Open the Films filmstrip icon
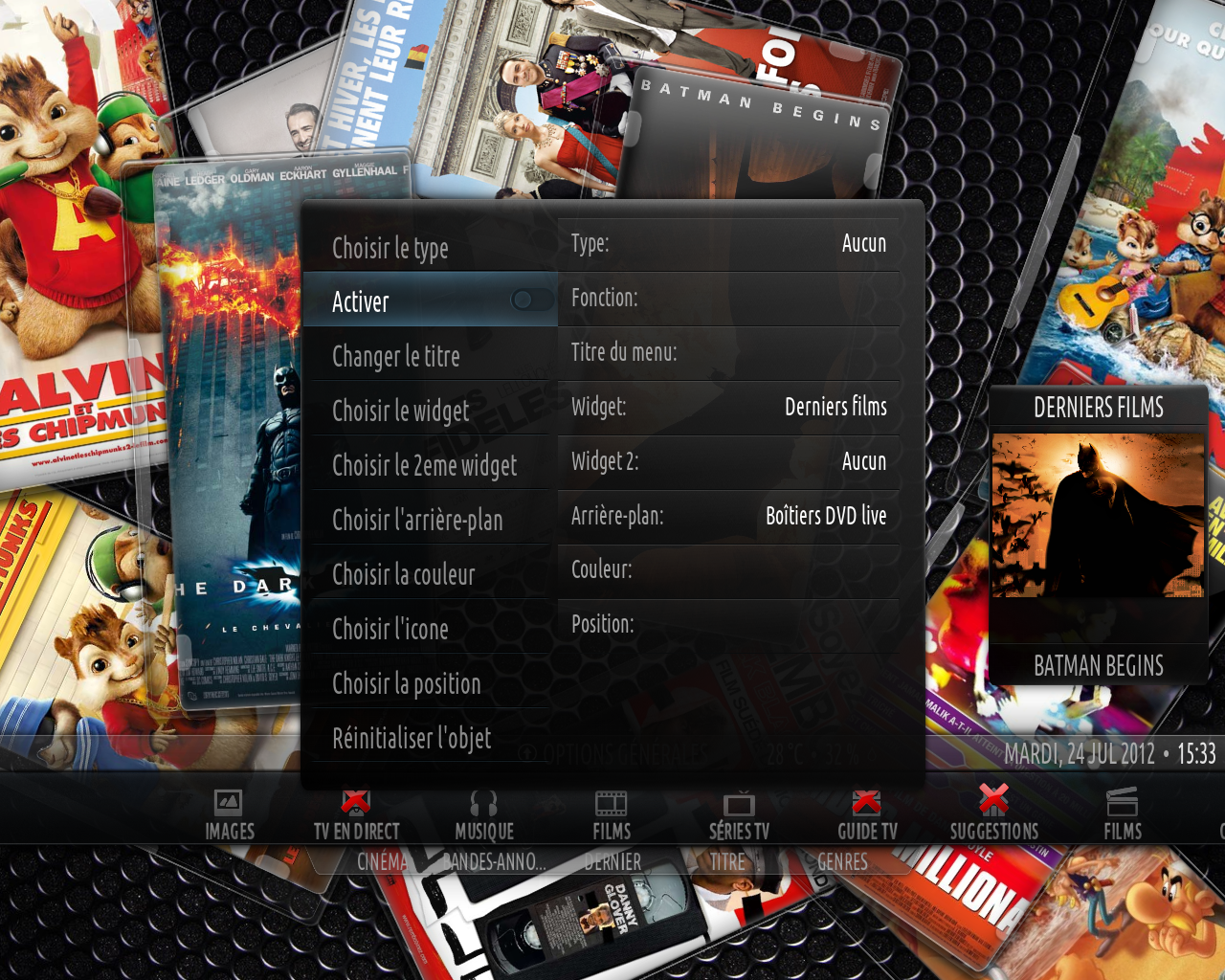This screenshot has width=1225, height=980. 611,803
